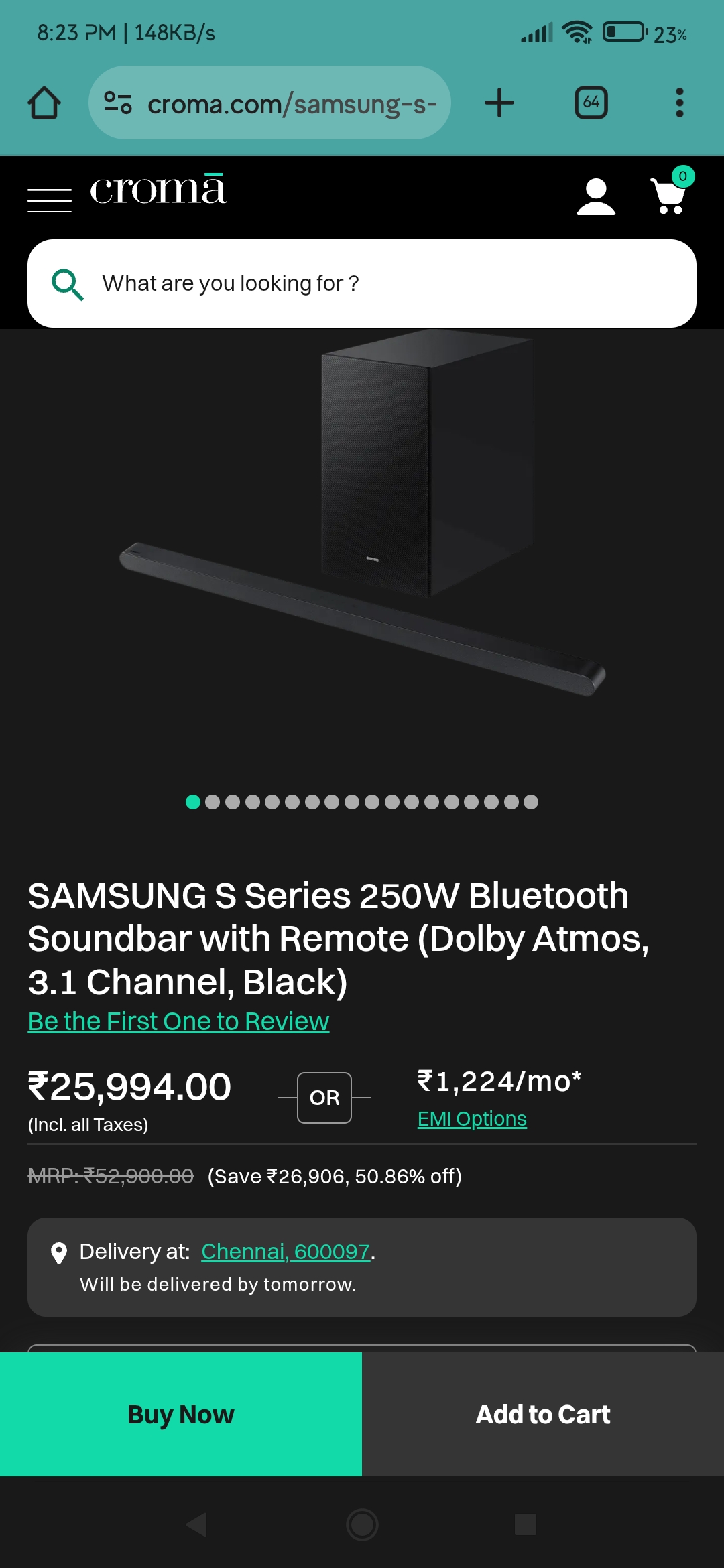Jump to the second carousel dot
This screenshot has height=1568, width=724.
(213, 802)
